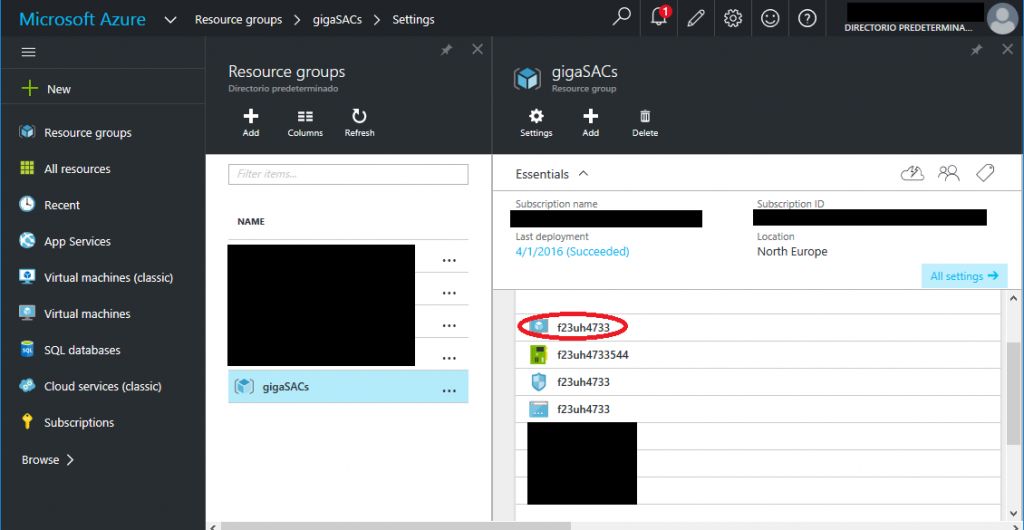
Task: Open Columns chooser in Resource groups
Action: point(305,123)
